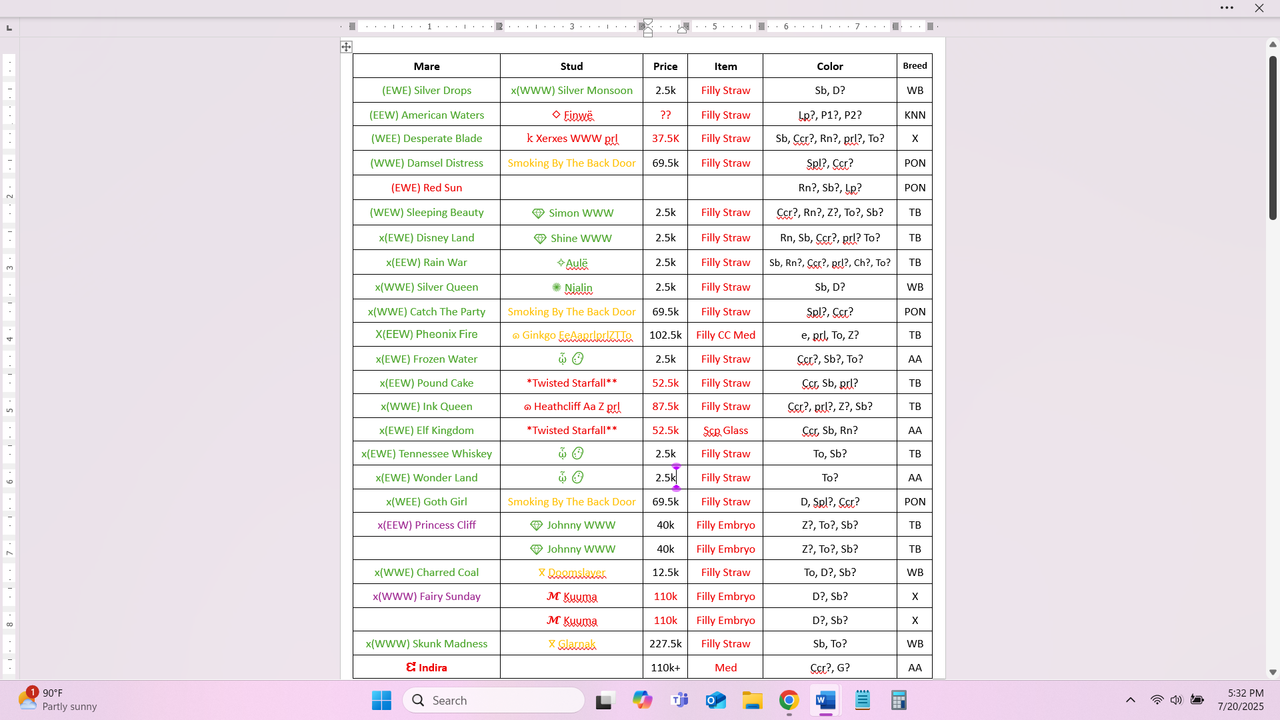Click the "Simon WWW" stud cell
The height and width of the screenshot is (720, 1280).
tap(572, 212)
